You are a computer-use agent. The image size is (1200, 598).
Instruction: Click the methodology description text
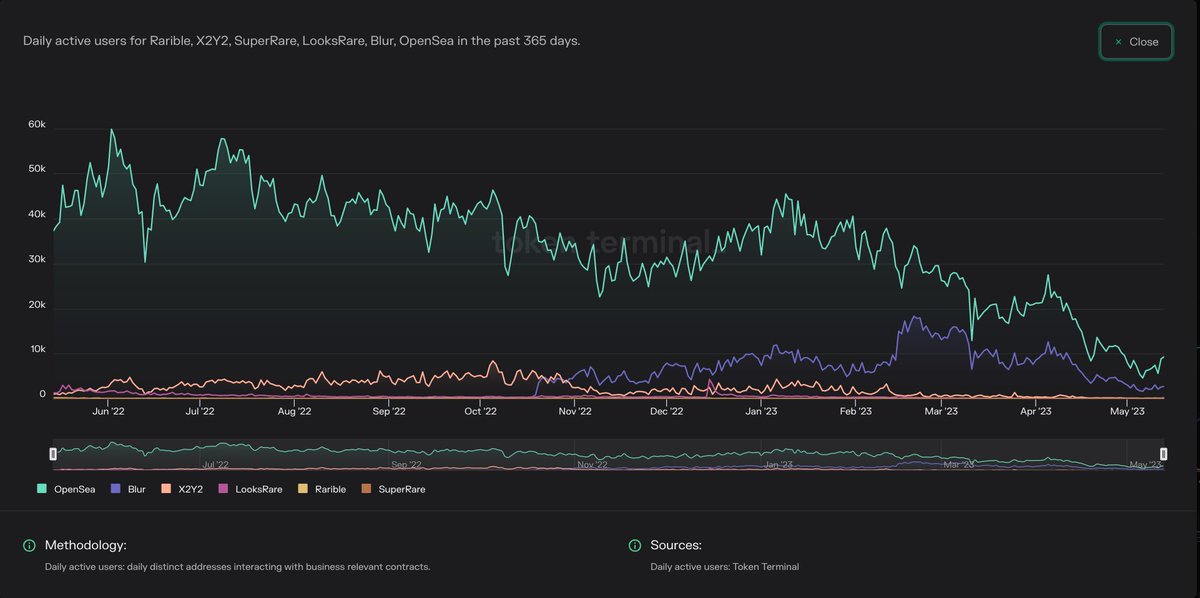coord(238,567)
